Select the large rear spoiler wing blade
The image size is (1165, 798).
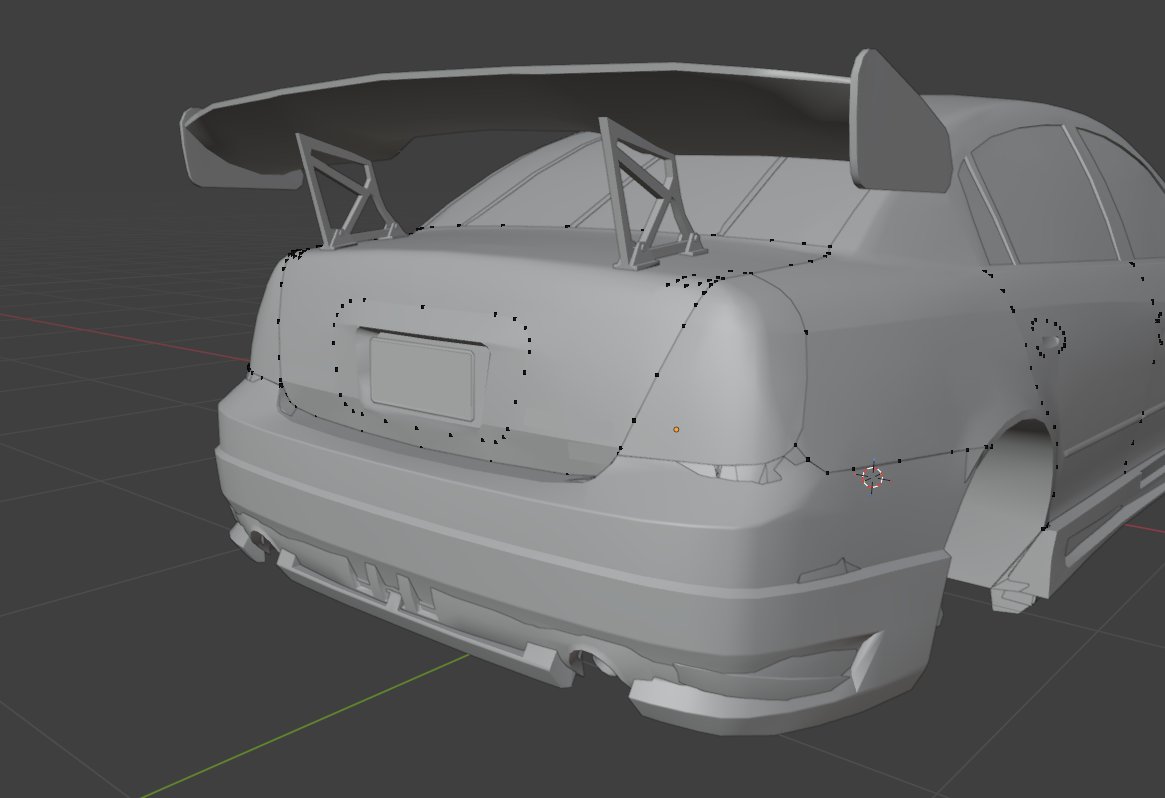tap(520, 111)
